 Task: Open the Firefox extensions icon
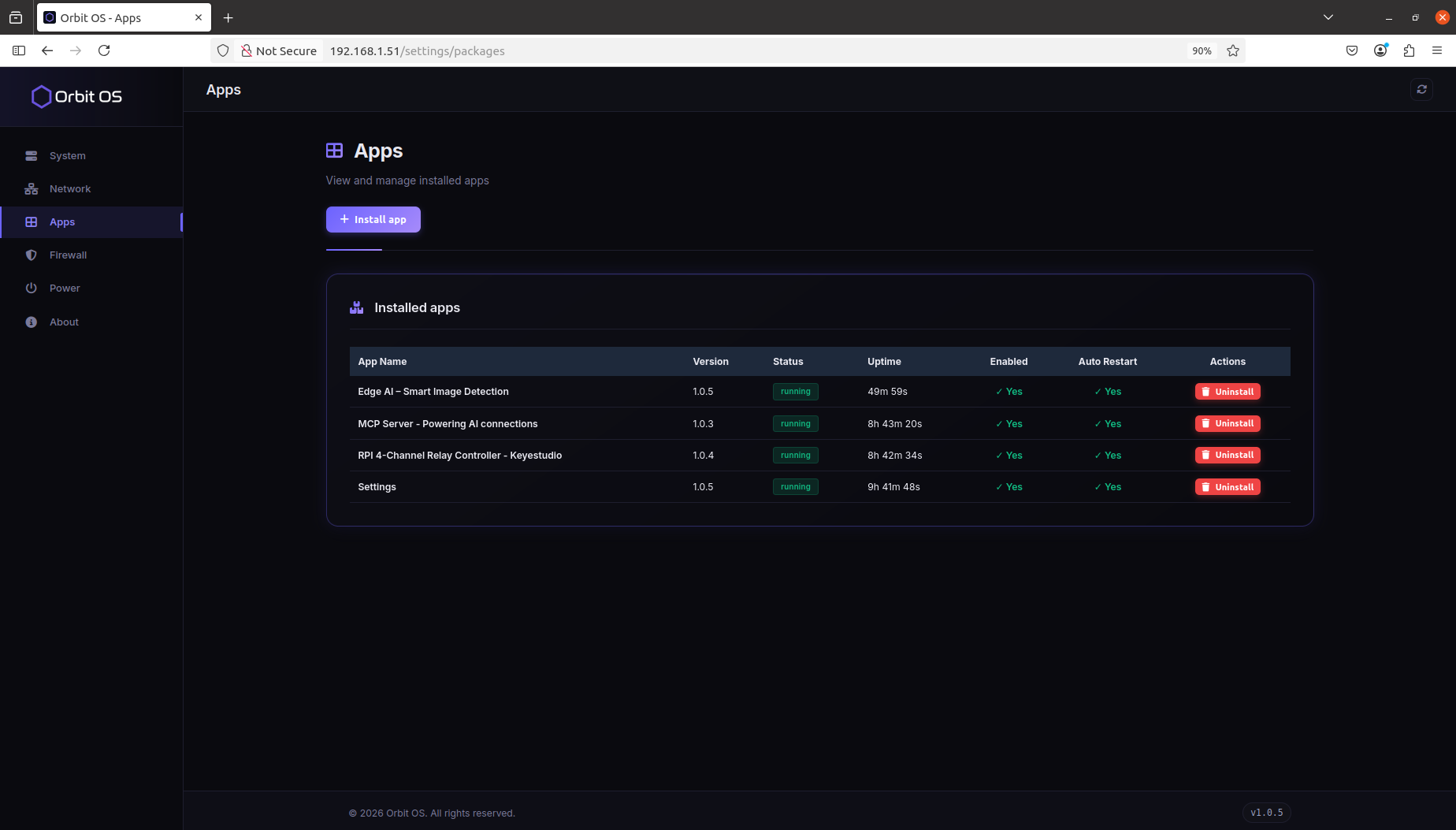point(1409,50)
